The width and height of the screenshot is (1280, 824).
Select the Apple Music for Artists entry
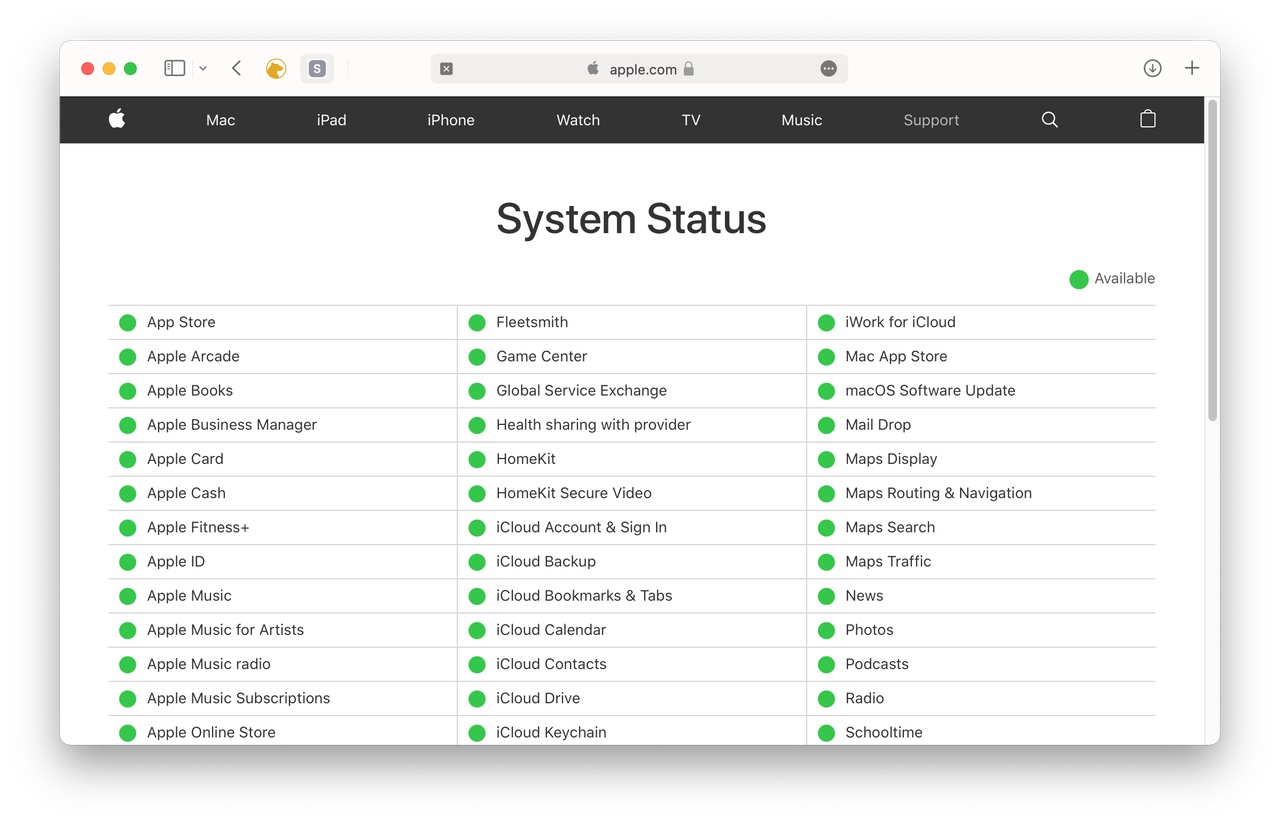point(225,630)
